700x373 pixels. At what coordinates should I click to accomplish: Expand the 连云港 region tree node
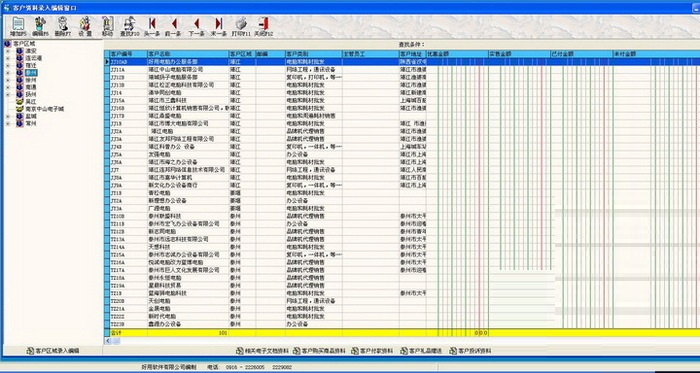tap(7, 58)
